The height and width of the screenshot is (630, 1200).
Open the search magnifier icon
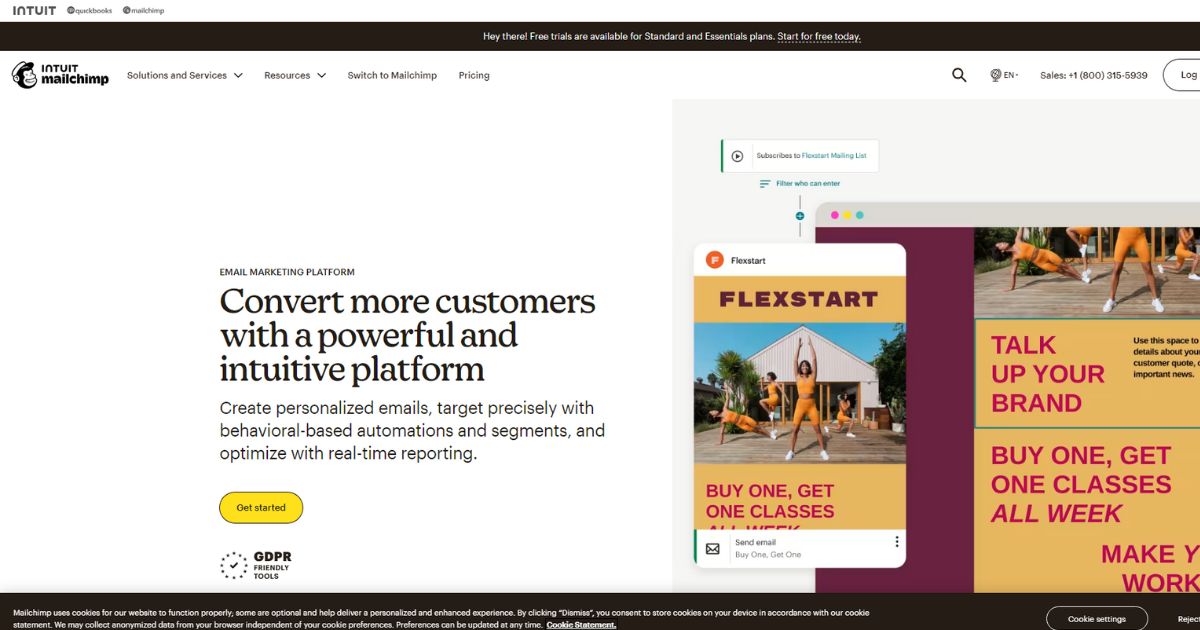(x=959, y=75)
